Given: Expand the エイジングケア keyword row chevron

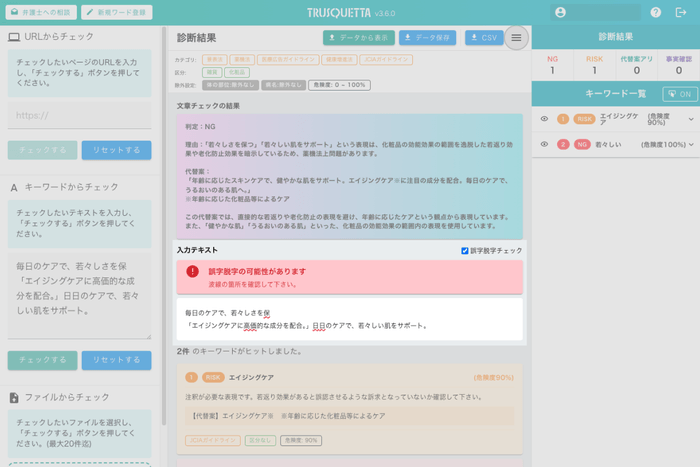Looking at the screenshot, I should [690, 119].
